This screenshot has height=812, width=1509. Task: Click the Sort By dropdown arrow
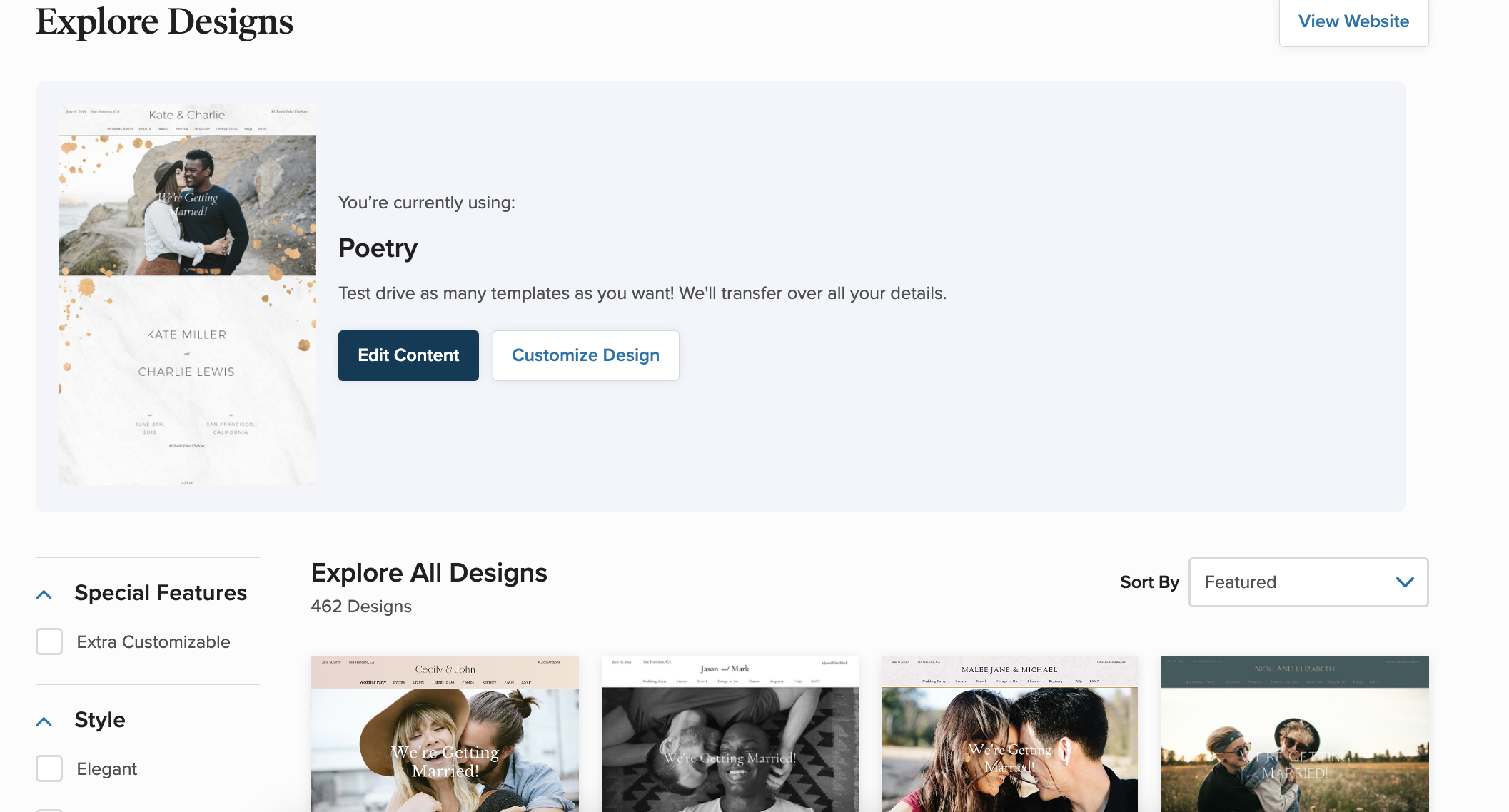click(1404, 582)
